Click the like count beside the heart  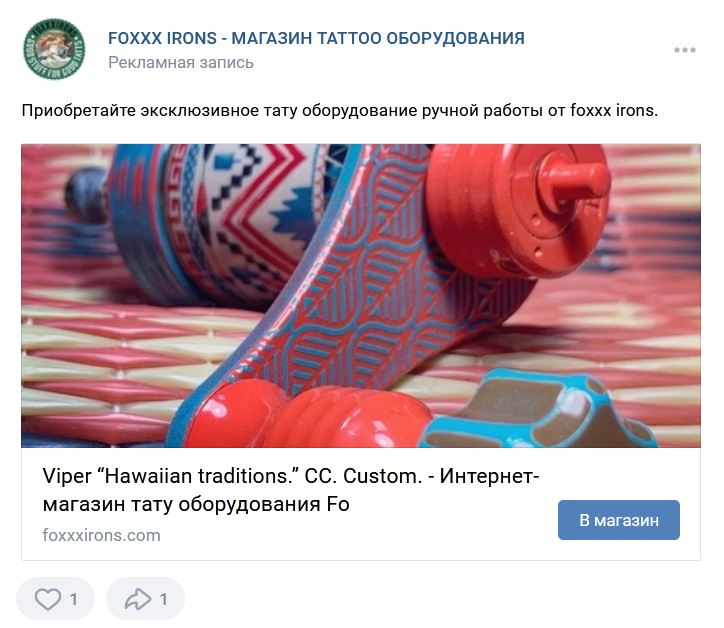(73, 599)
